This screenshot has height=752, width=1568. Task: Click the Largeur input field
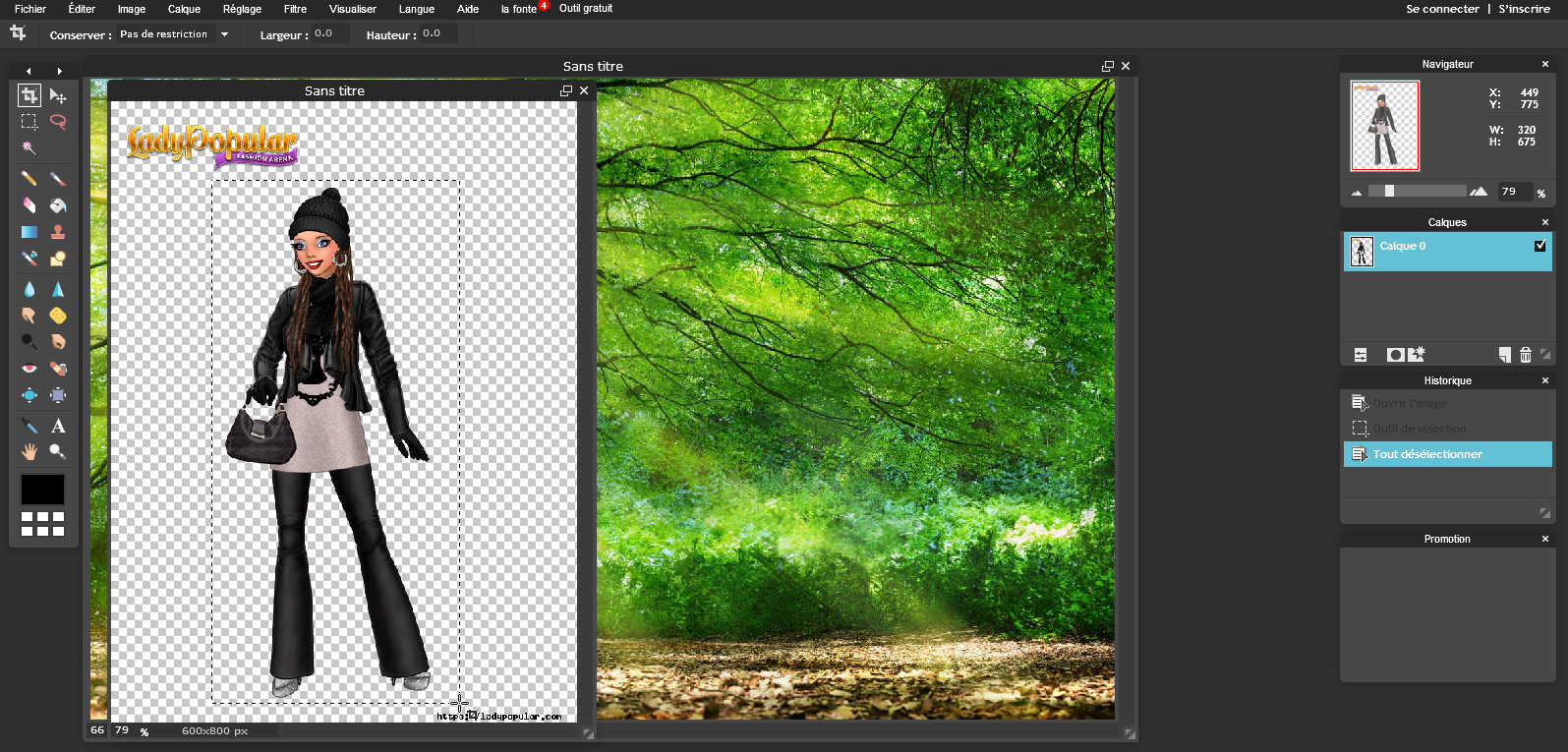pyautogui.click(x=329, y=34)
